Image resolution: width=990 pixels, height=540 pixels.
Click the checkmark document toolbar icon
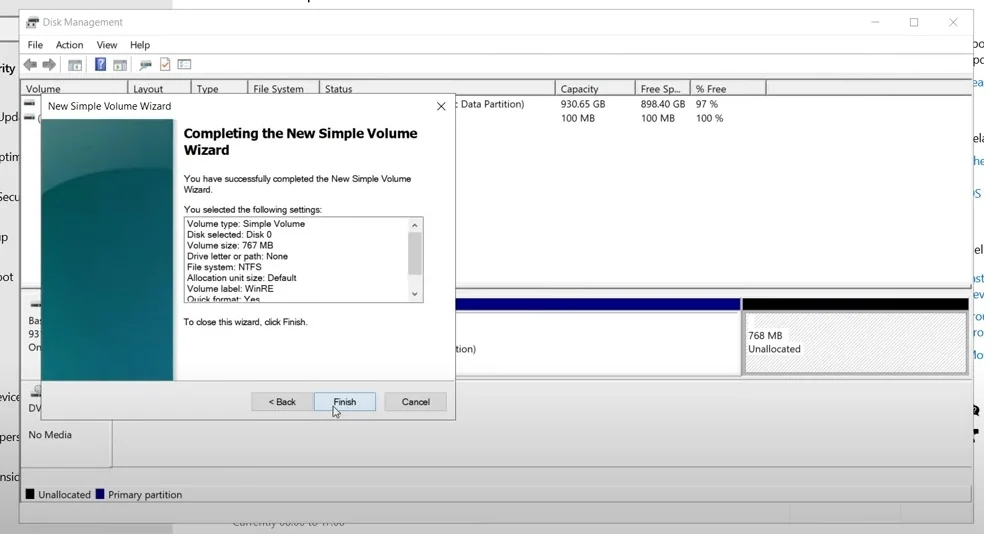tap(165, 64)
